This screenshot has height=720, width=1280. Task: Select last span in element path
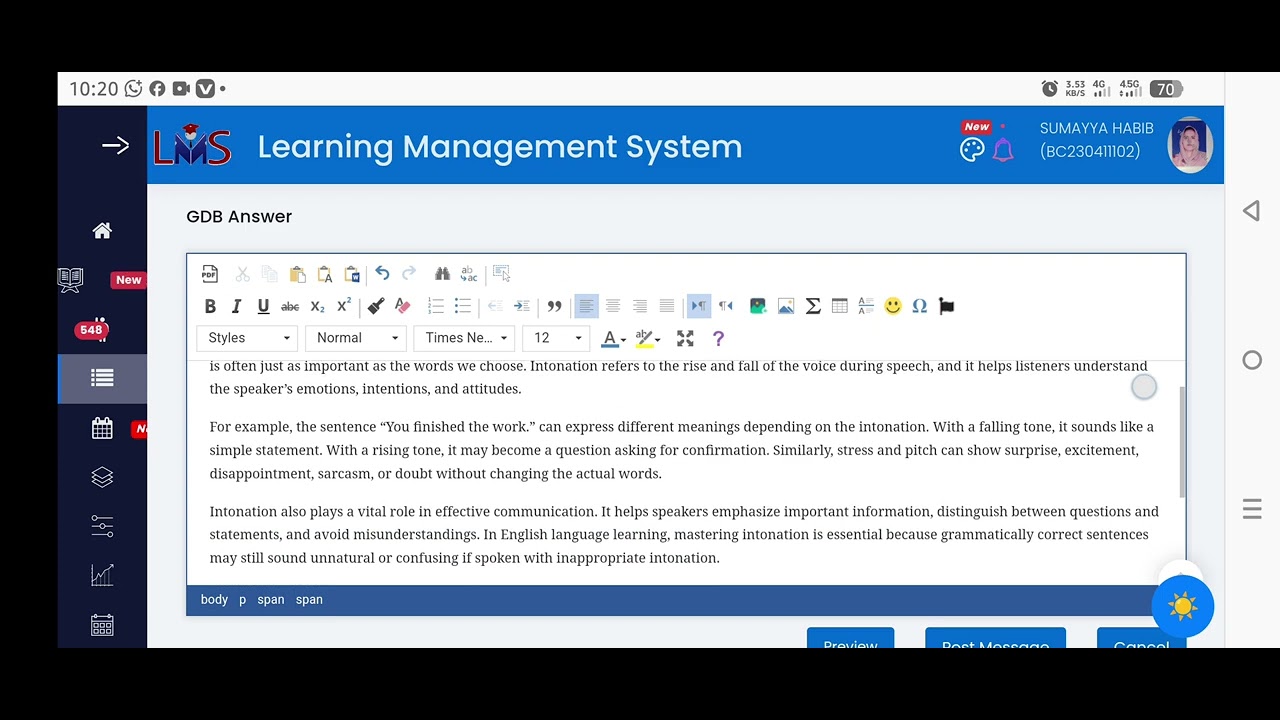pyautogui.click(x=309, y=600)
